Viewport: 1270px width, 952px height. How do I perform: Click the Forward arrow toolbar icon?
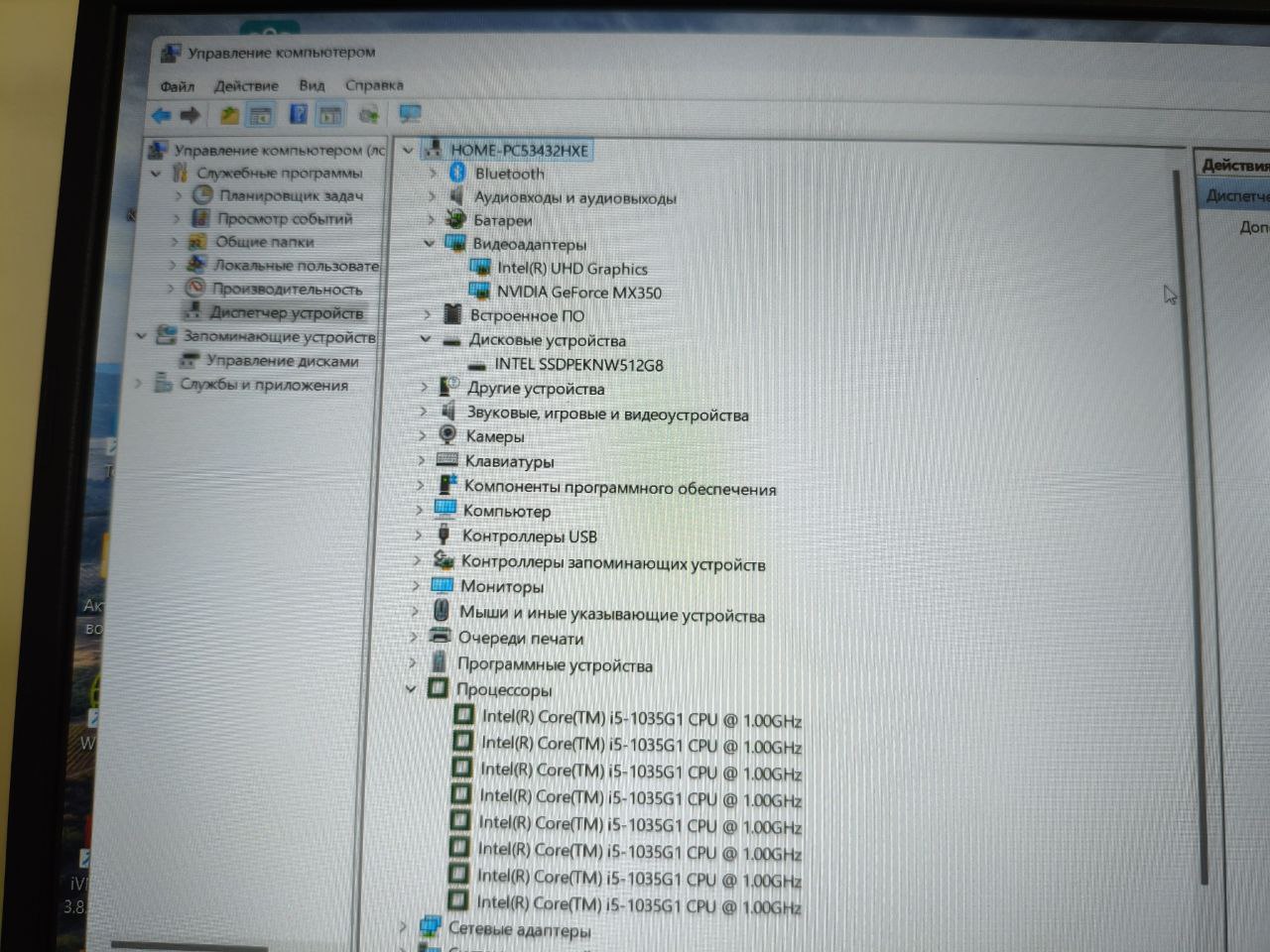coord(190,115)
